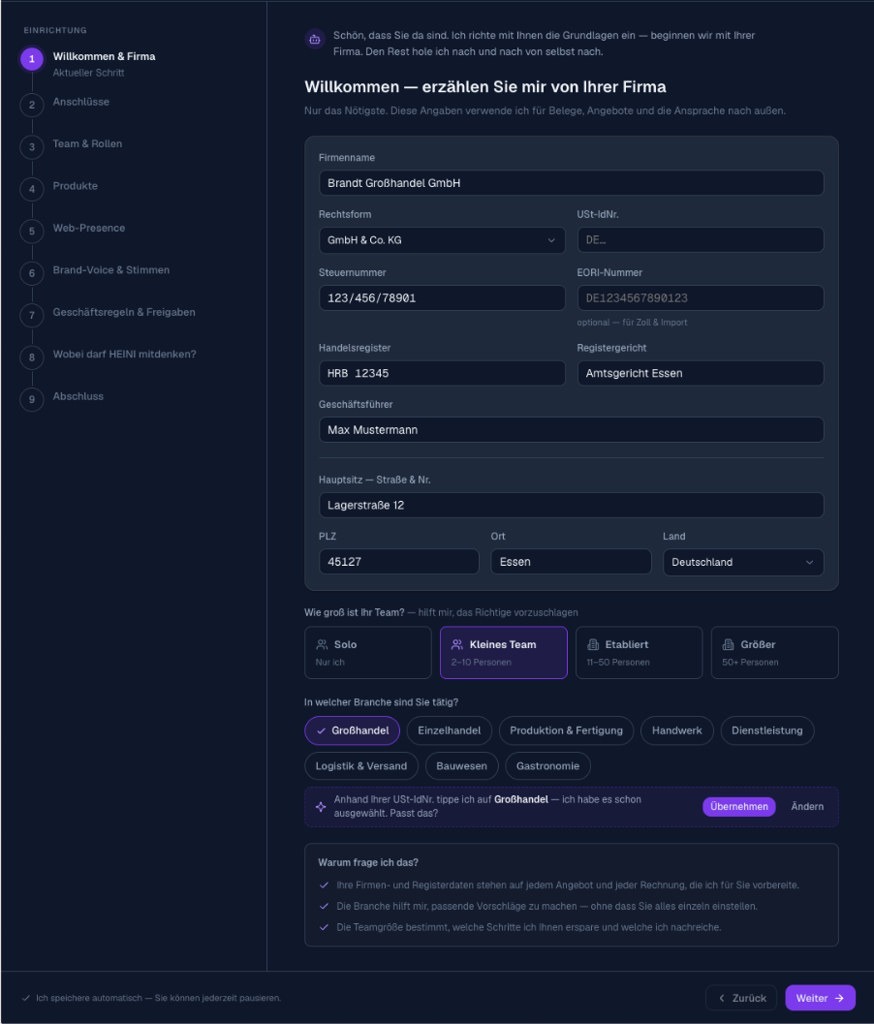This screenshot has height=1024, width=874.
Task: Choose the Produktion & Fertigung chip
Action: tap(566, 730)
